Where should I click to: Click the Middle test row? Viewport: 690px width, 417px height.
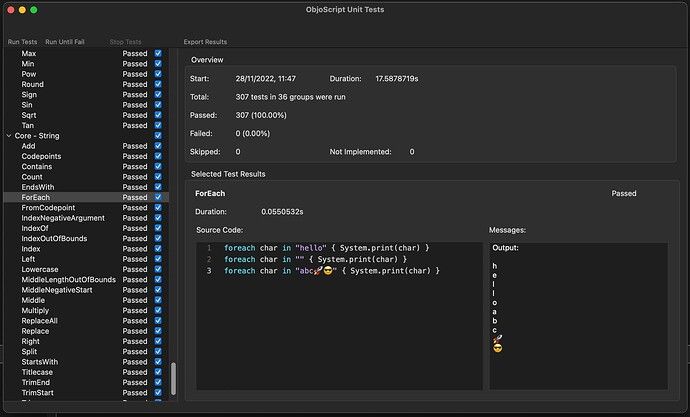pos(86,300)
